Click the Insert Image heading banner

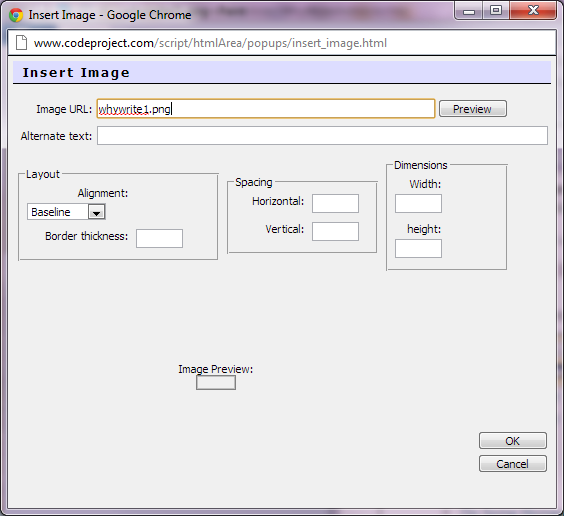[x=282, y=72]
